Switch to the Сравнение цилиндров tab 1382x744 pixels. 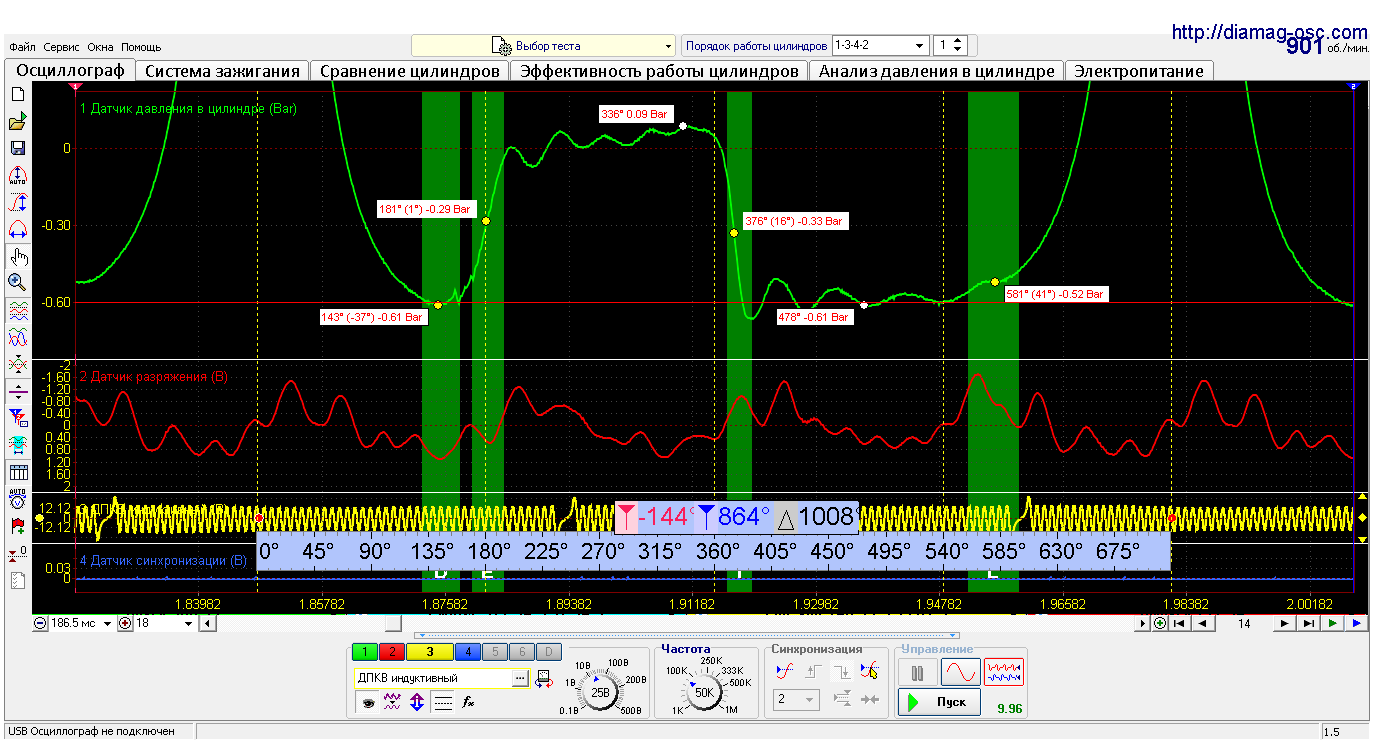pyautogui.click(x=410, y=71)
